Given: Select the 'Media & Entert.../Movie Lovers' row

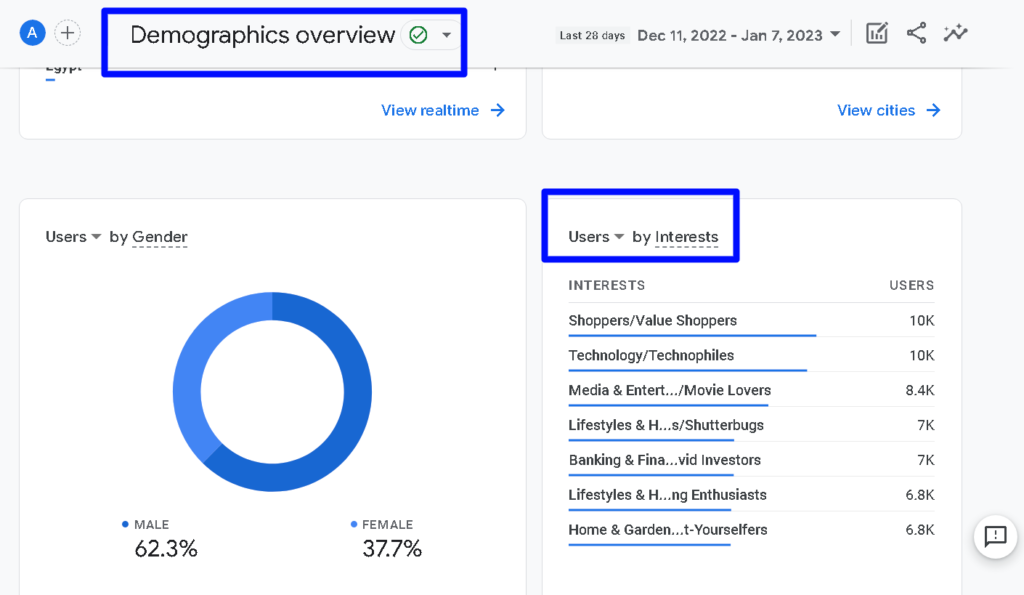Looking at the screenshot, I should (751, 391).
